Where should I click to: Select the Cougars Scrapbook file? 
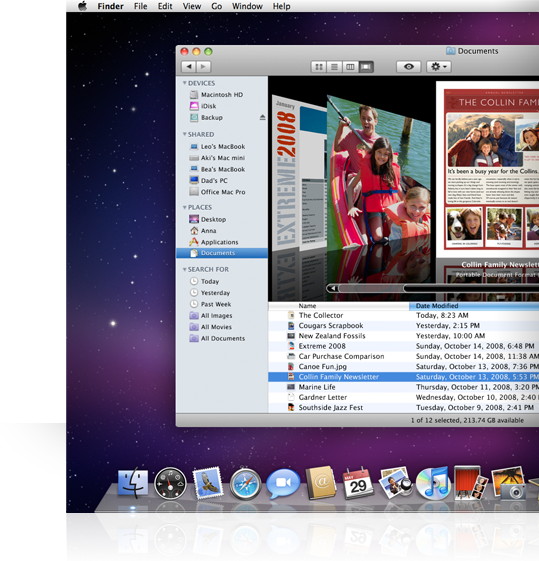click(403, 326)
